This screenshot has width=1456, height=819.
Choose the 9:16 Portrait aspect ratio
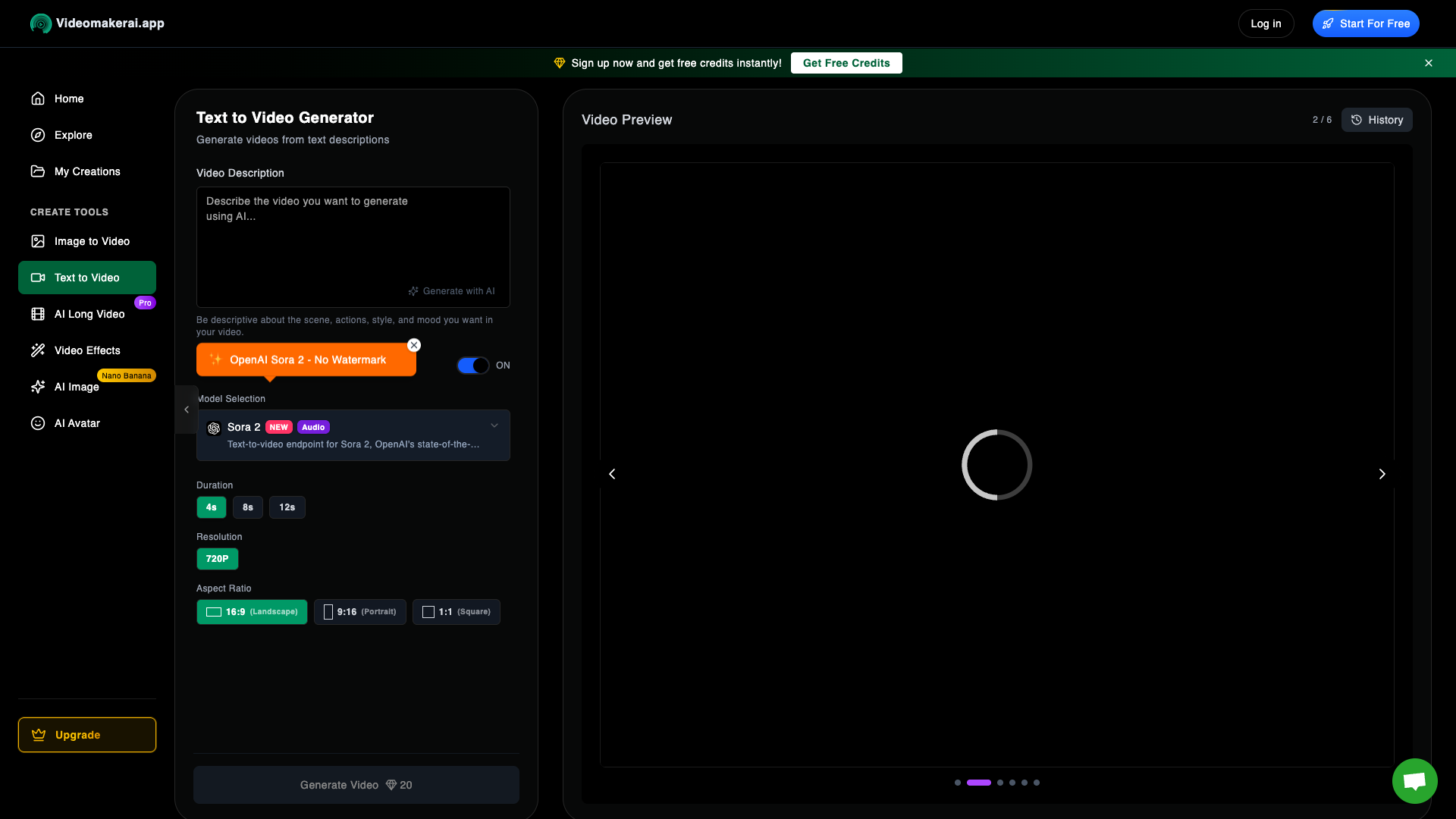pyautogui.click(x=360, y=612)
